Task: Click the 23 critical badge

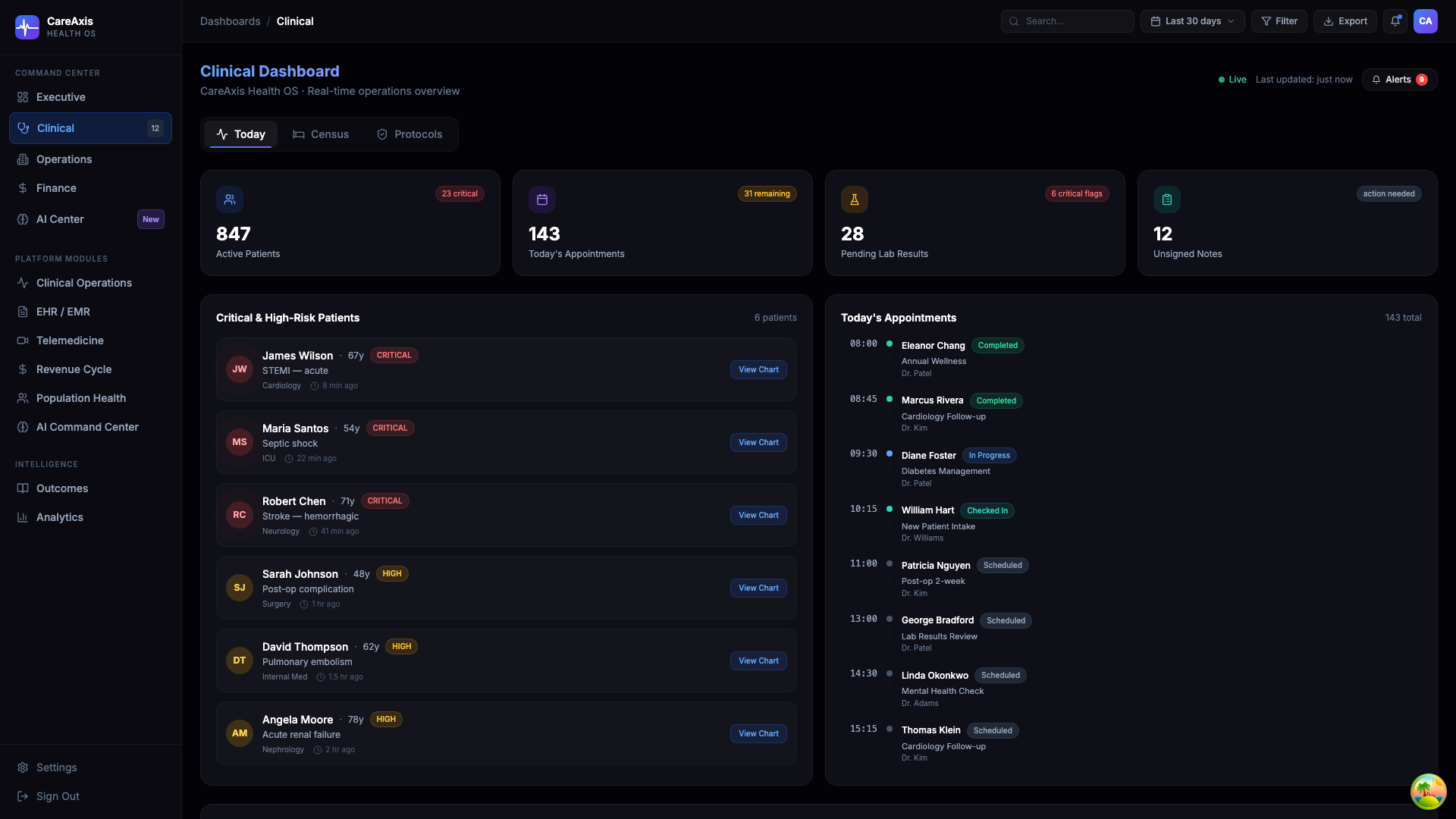Action: click(460, 193)
